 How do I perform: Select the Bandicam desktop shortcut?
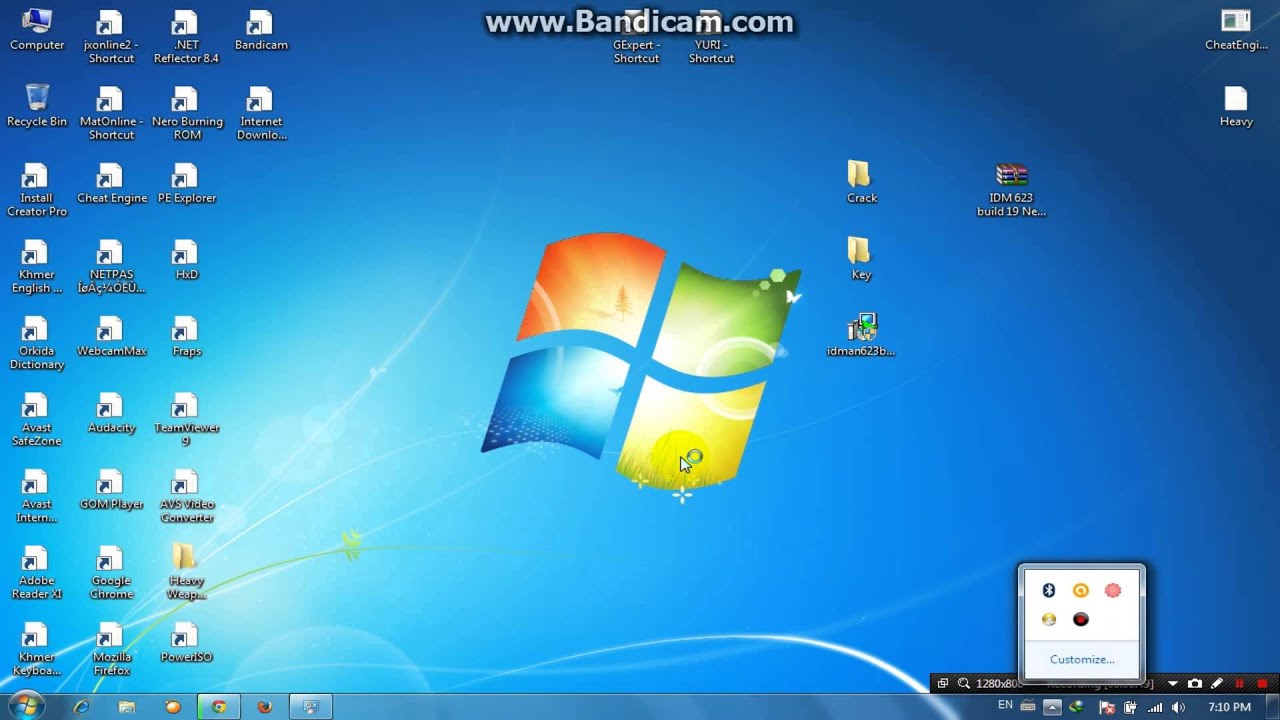coord(261,30)
